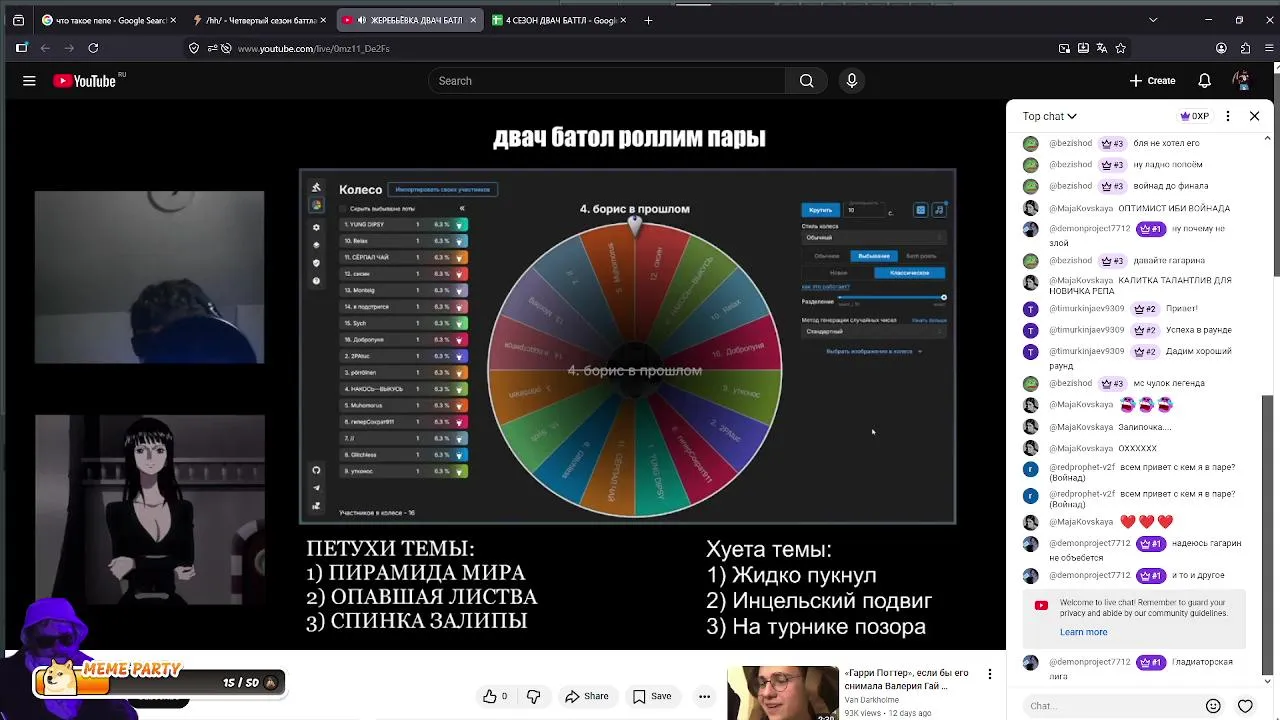Dislike the live stream video

533,696
